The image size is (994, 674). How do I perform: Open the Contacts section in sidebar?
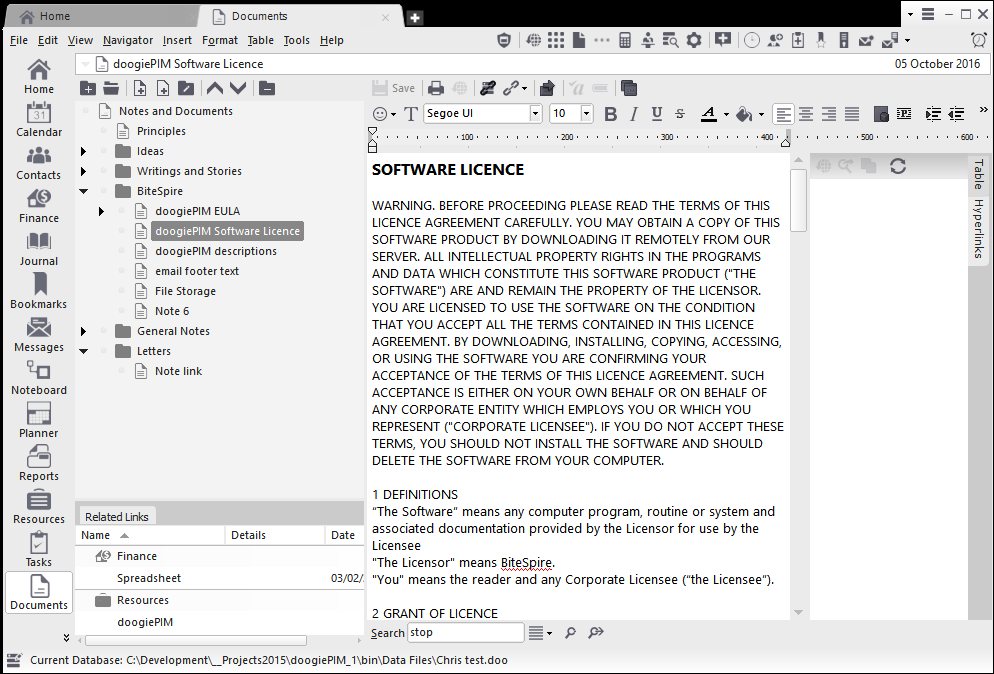(39, 162)
